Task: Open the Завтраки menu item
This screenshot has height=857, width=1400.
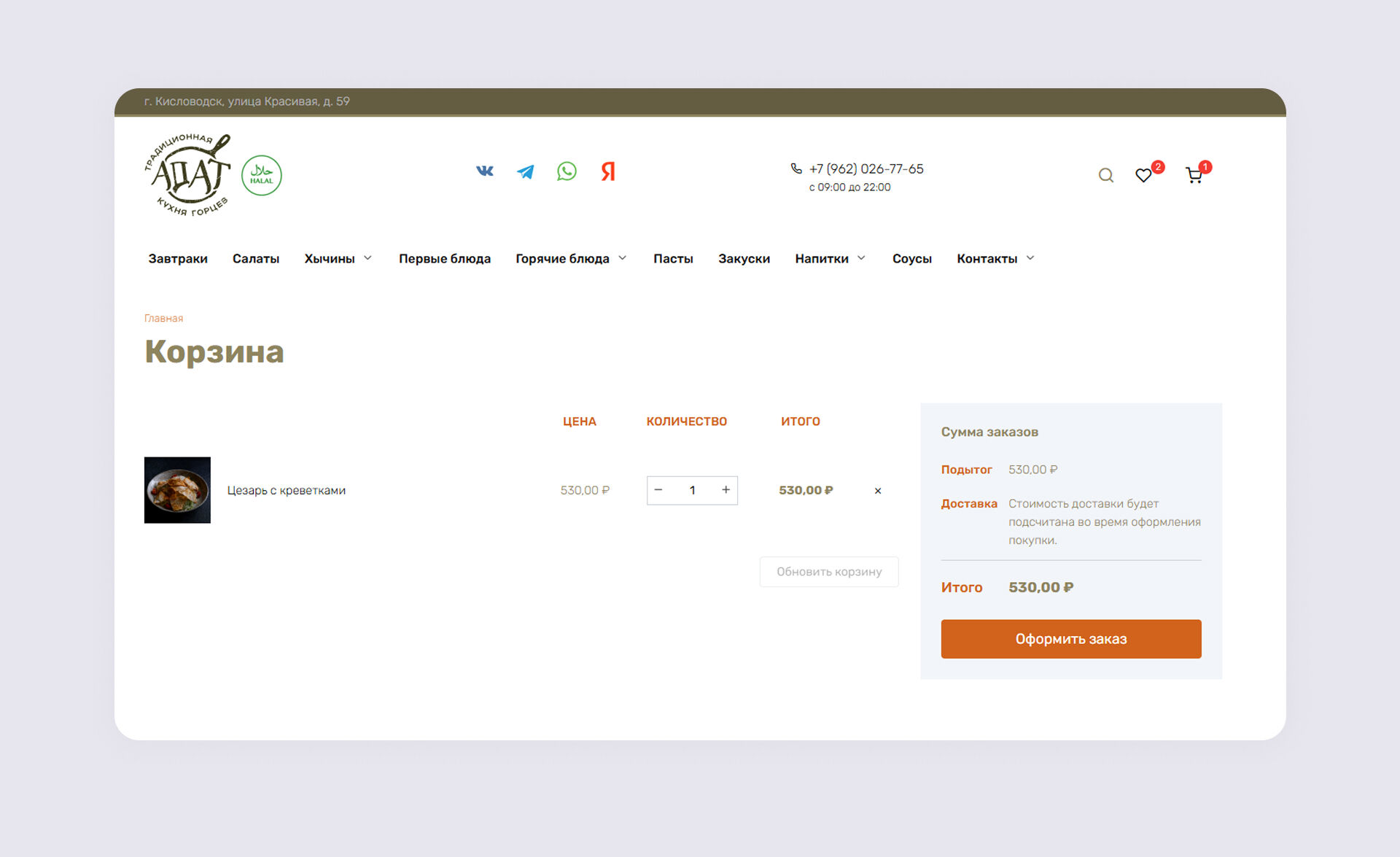Action: [178, 258]
